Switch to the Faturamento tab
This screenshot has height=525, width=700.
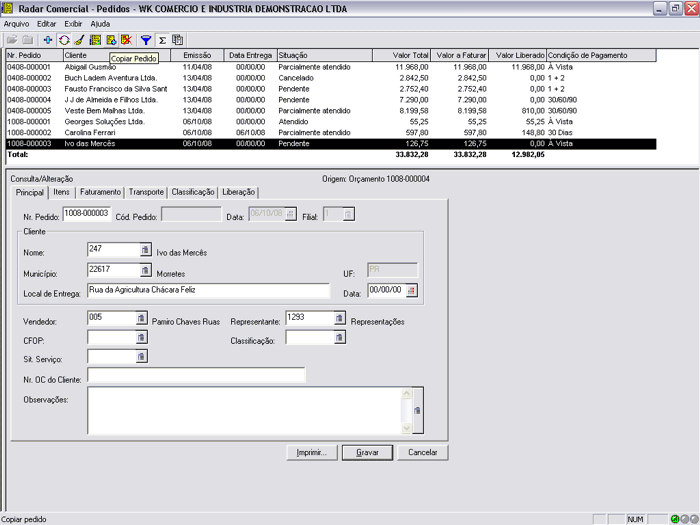point(101,191)
